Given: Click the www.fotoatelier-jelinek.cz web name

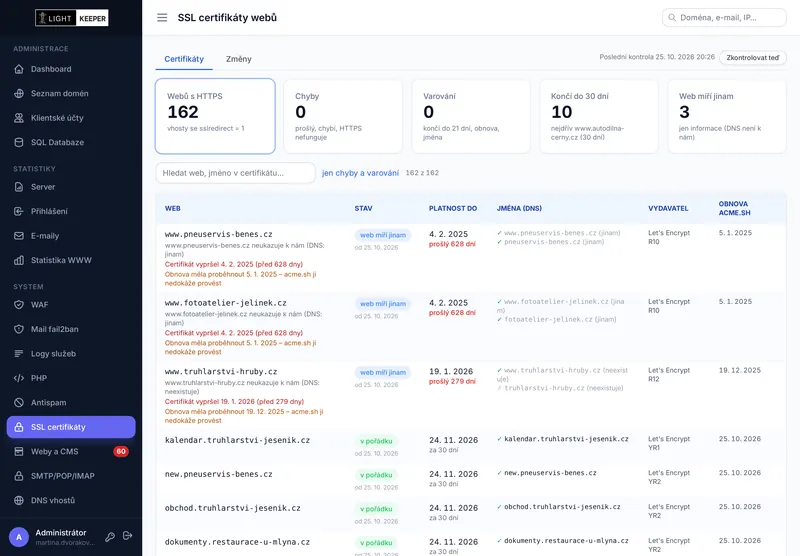Looking at the screenshot, I should click(226, 302).
